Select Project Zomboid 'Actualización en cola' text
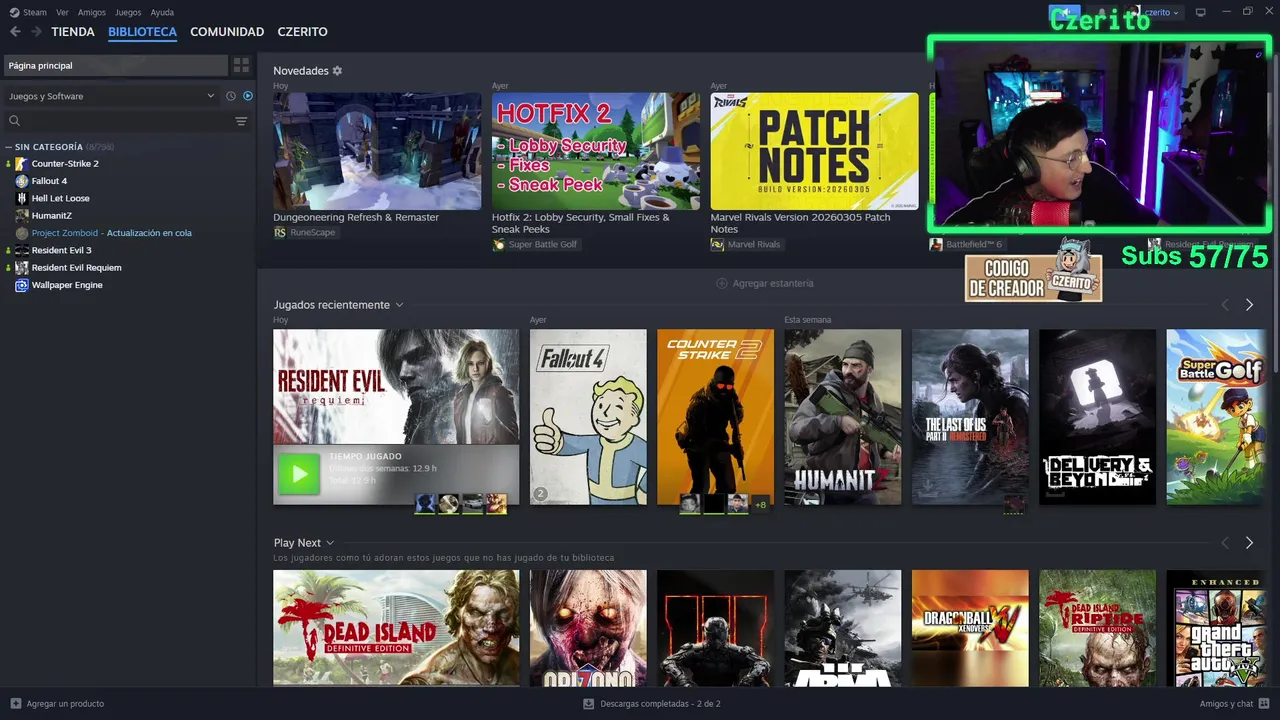Screen dimensions: 1280x720 coord(149,233)
